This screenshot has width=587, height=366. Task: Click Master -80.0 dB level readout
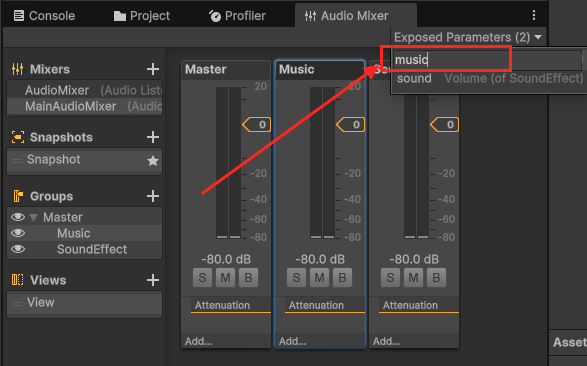tap(226, 259)
